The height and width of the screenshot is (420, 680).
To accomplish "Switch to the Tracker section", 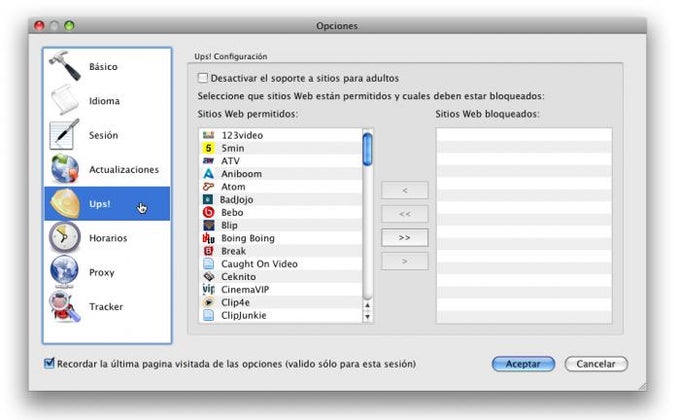I will pyautogui.click(x=107, y=306).
